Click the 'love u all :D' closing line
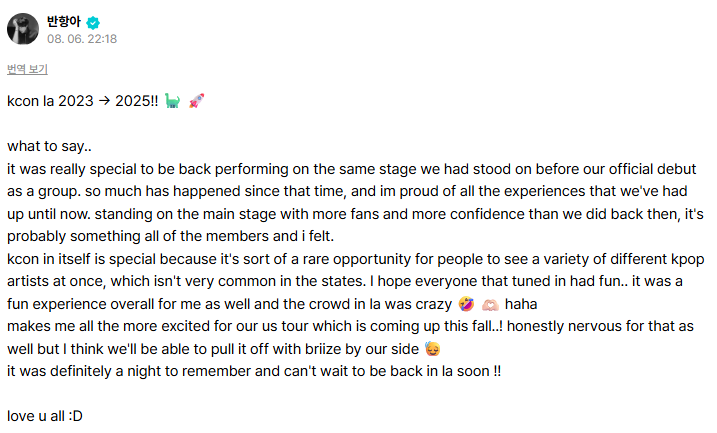 [x=45, y=415]
